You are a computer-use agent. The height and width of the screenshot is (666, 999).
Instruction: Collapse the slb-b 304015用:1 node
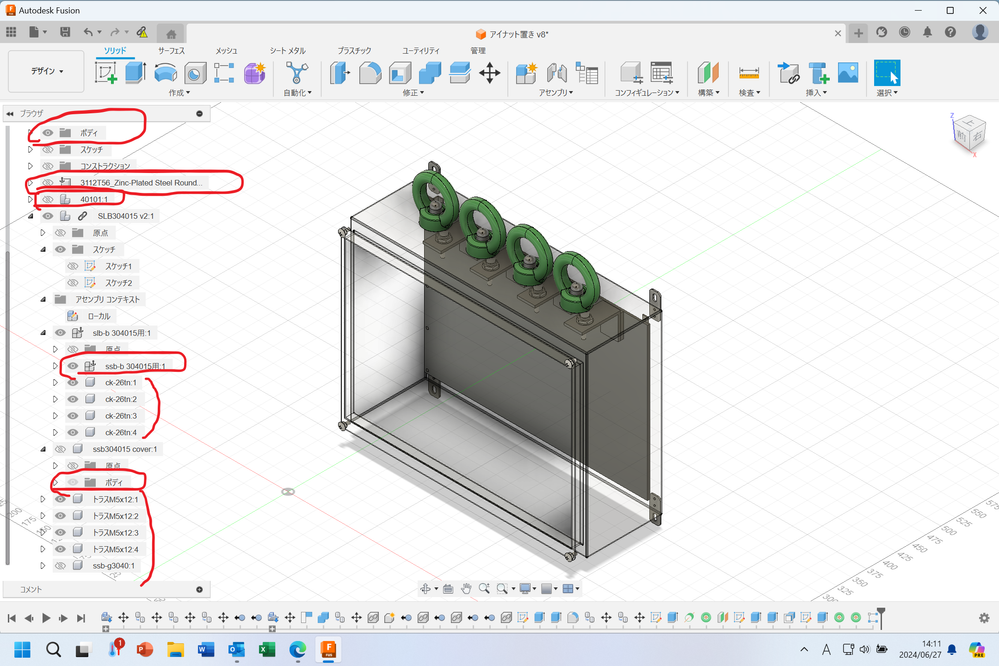tap(43, 333)
